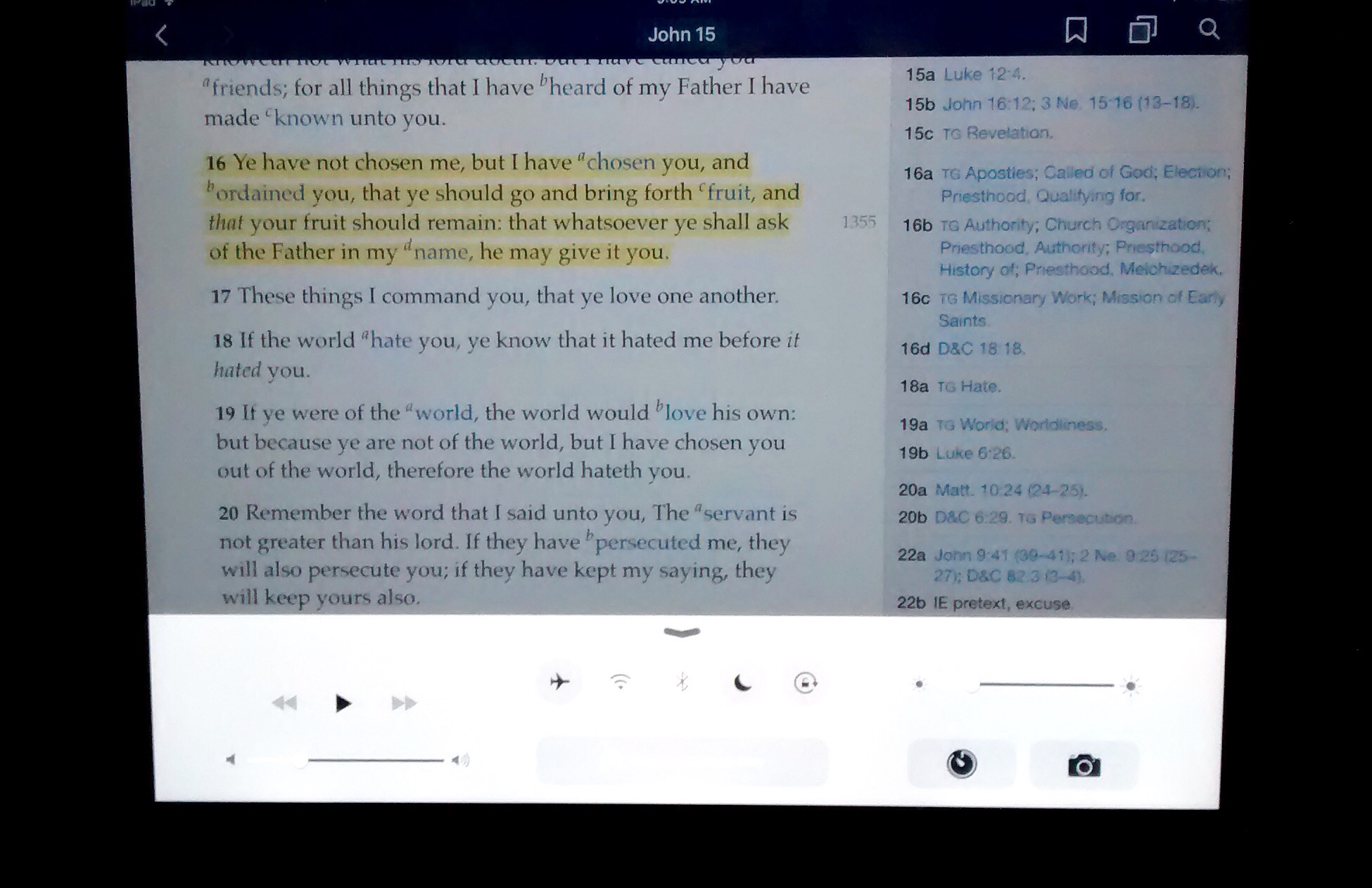1372x888 pixels.
Task: Open TG Hate footnote 18a
Action: point(968,386)
